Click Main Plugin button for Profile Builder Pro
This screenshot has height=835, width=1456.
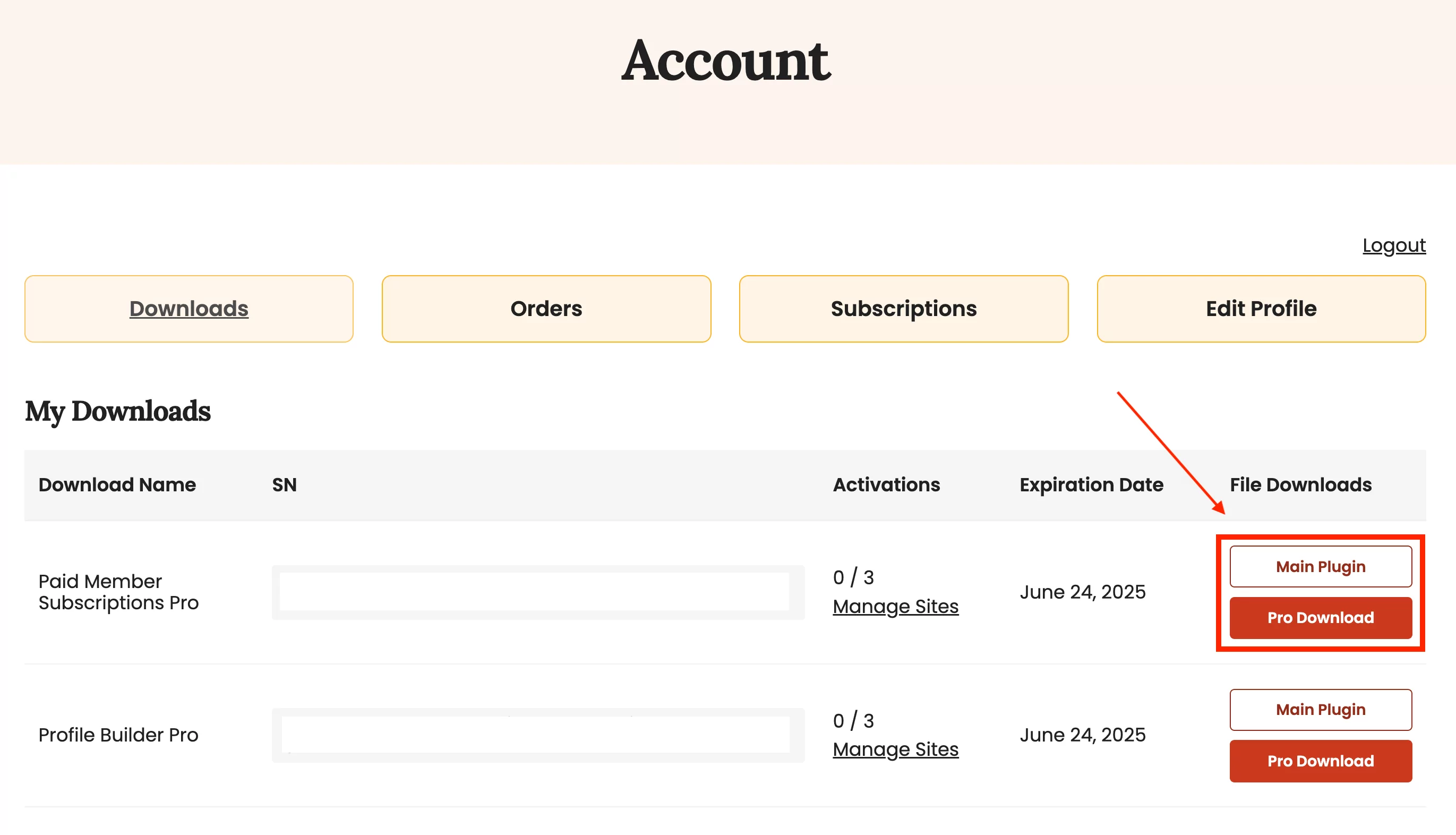(x=1320, y=710)
